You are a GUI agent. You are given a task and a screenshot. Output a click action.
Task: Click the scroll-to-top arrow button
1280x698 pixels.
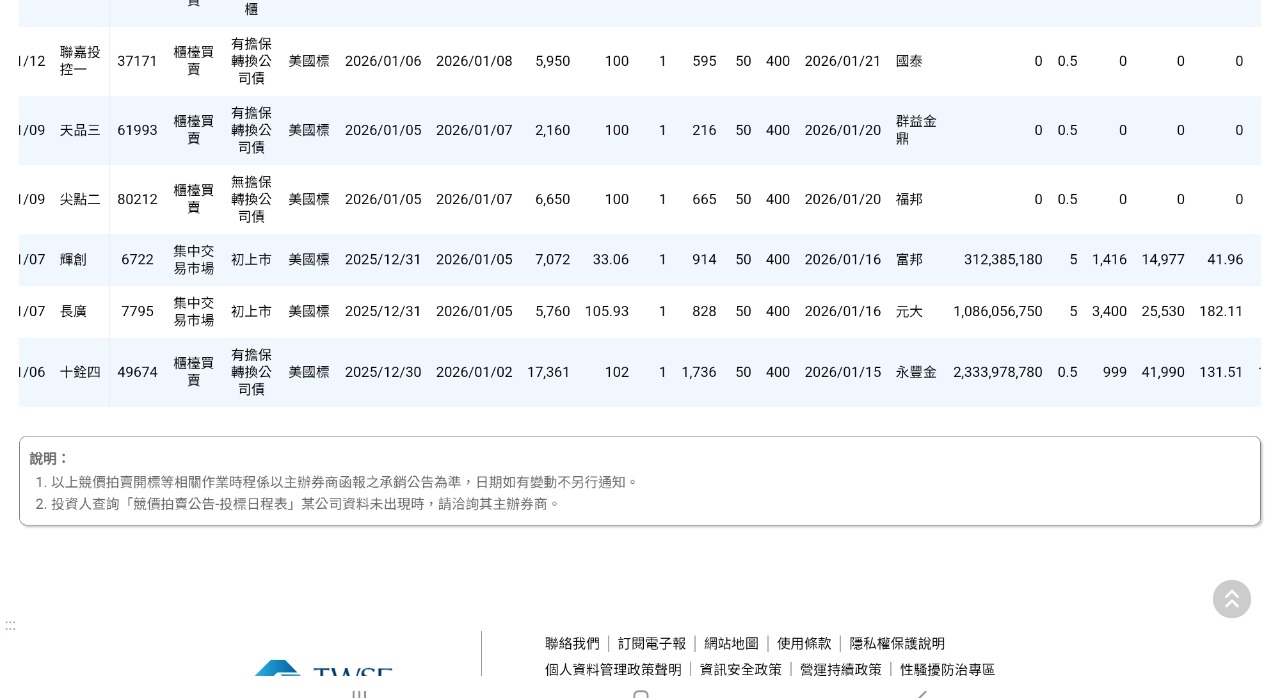click(1232, 599)
